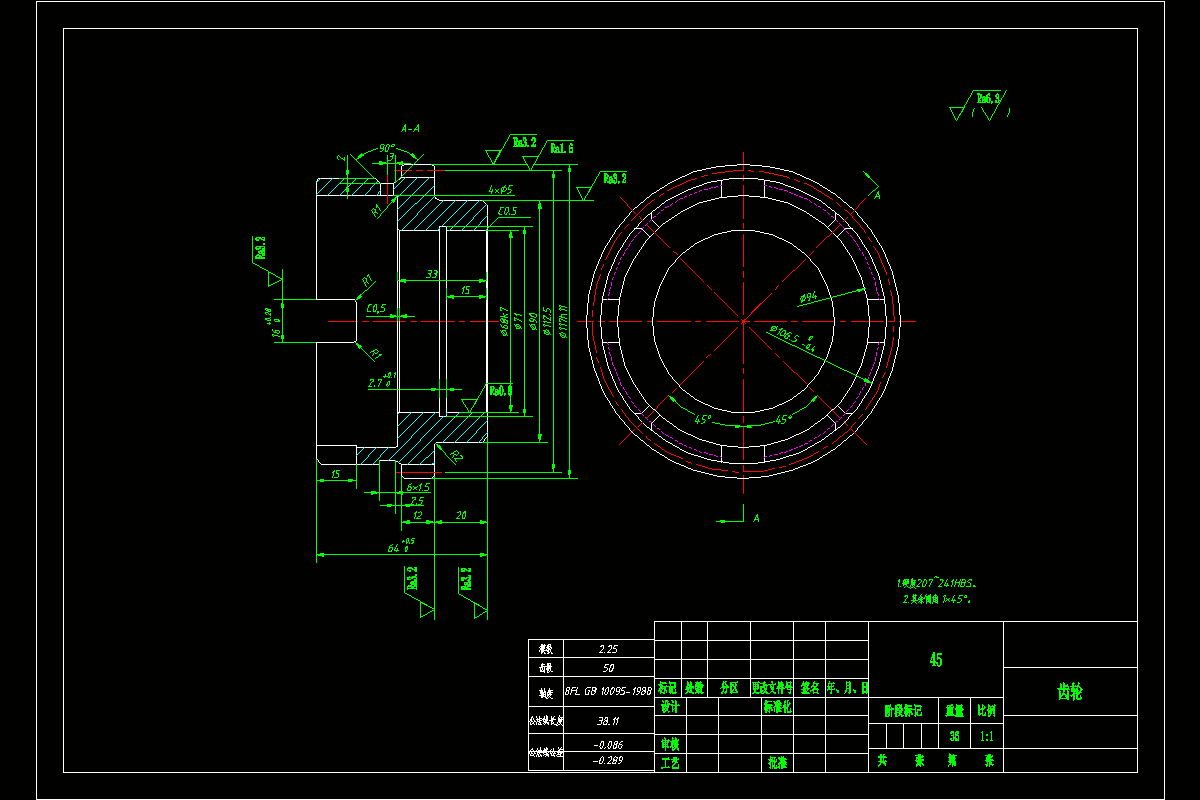Click the '审核' title block cell
1200x800 pixels.
670,744
